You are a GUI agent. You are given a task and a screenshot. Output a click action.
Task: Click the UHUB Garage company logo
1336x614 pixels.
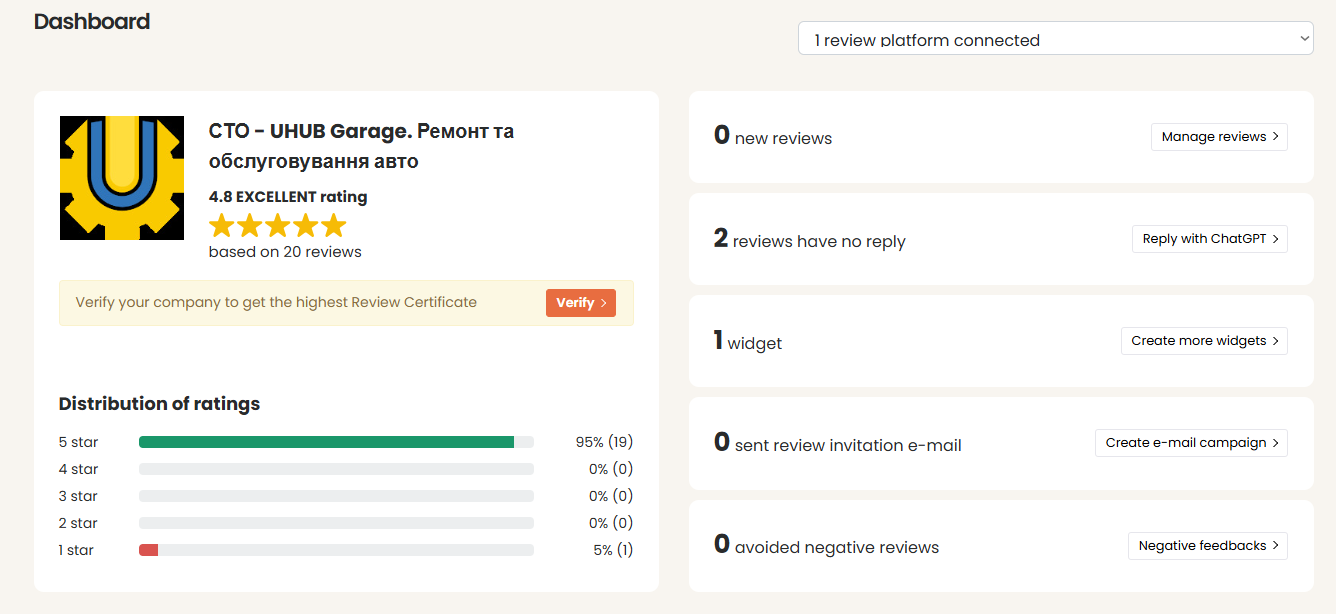122,178
